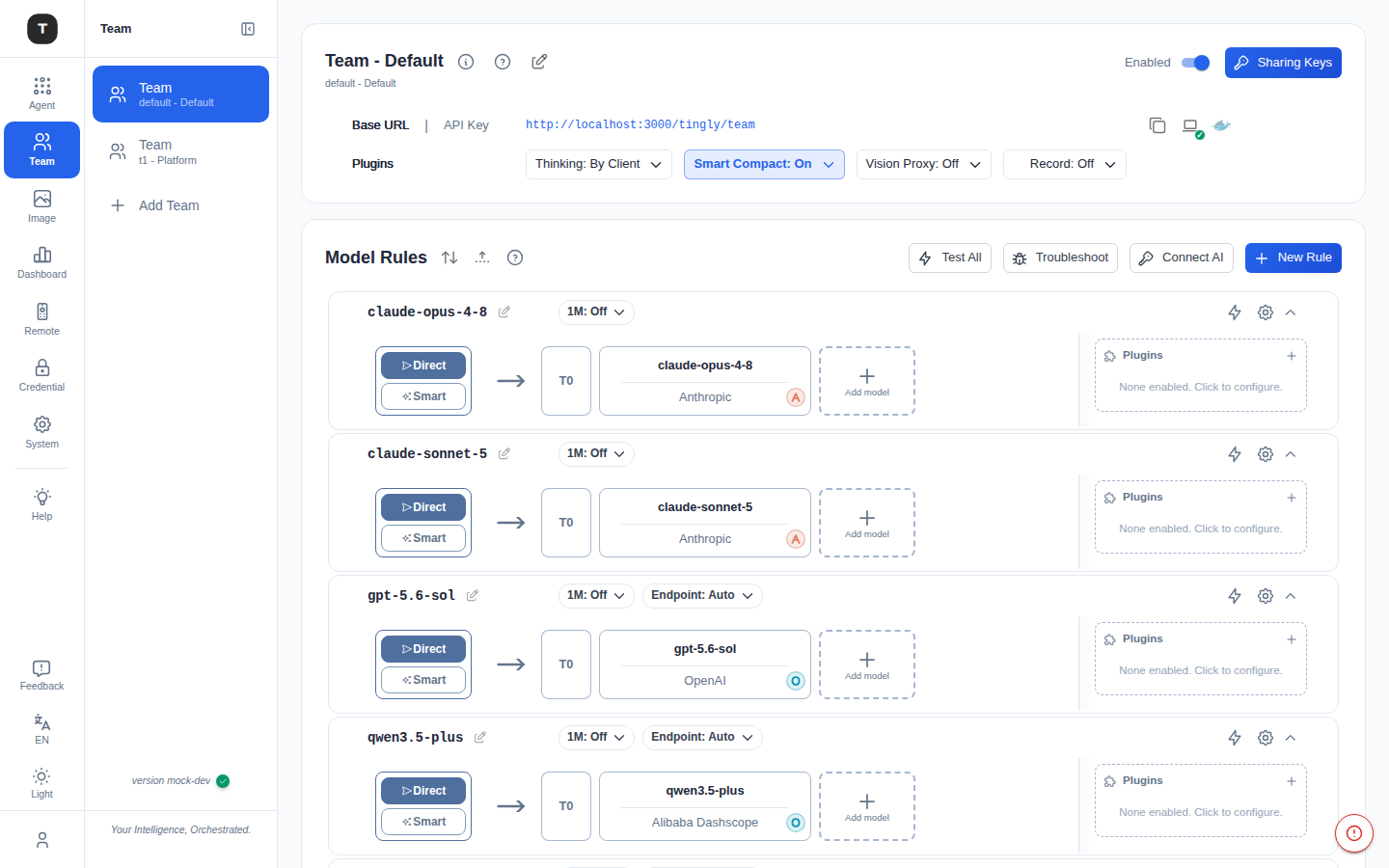
Task: Select the Base URL tab
Action: coord(380,125)
